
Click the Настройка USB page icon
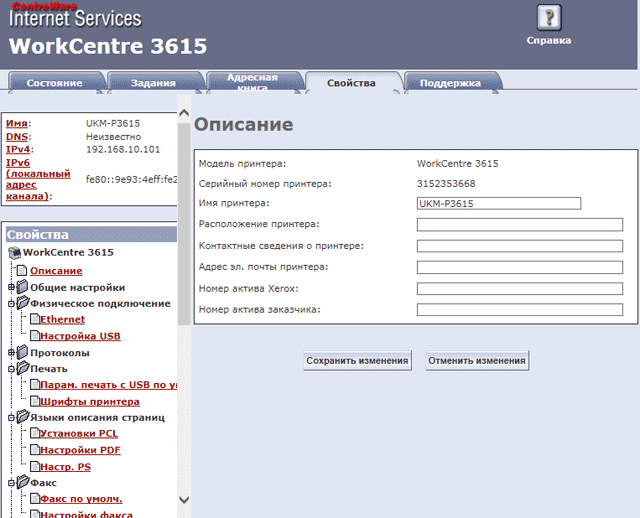coord(35,336)
